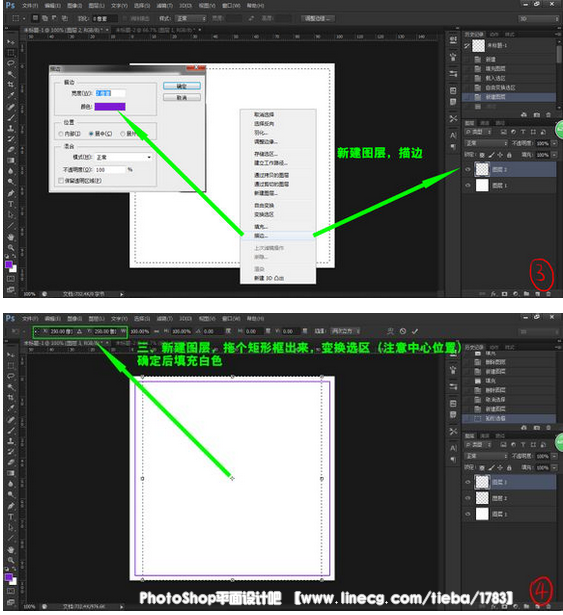
Task: Switch to second document tab in top screenshot
Action: pos(156,30)
